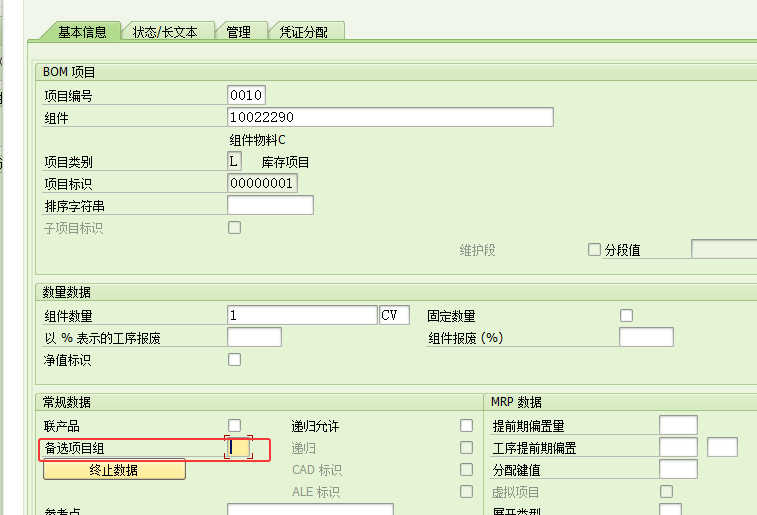Check the 联产品 checkbox
This screenshot has height=515, width=757.
coord(235,426)
